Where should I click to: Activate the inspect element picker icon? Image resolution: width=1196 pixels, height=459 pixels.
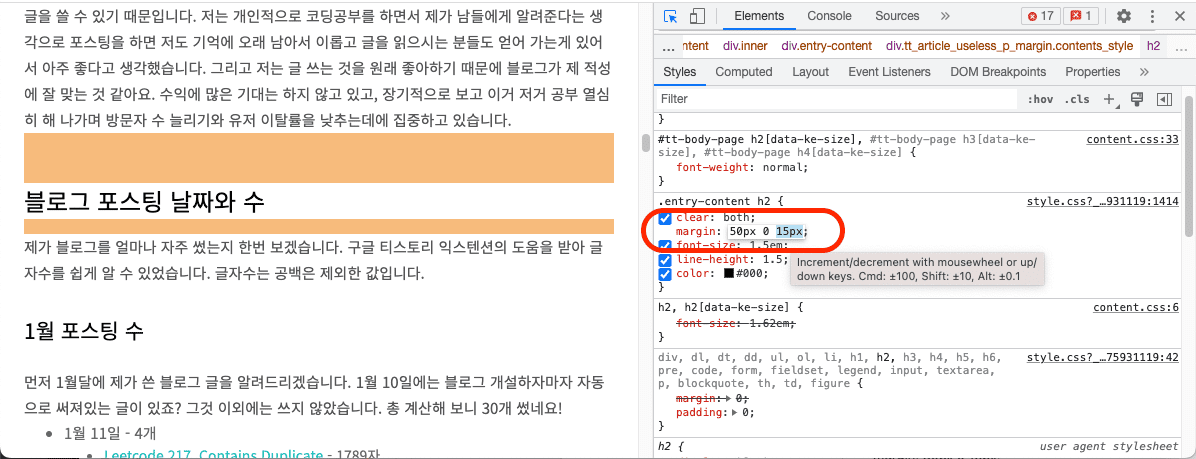pos(671,16)
